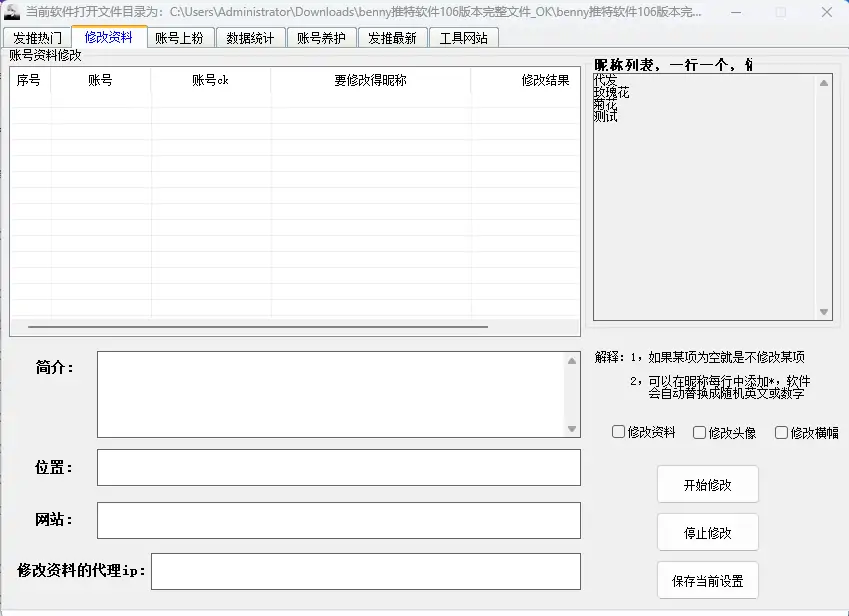The height and width of the screenshot is (616, 849).
Task: Click into the 位置 input field
Action: (339, 467)
